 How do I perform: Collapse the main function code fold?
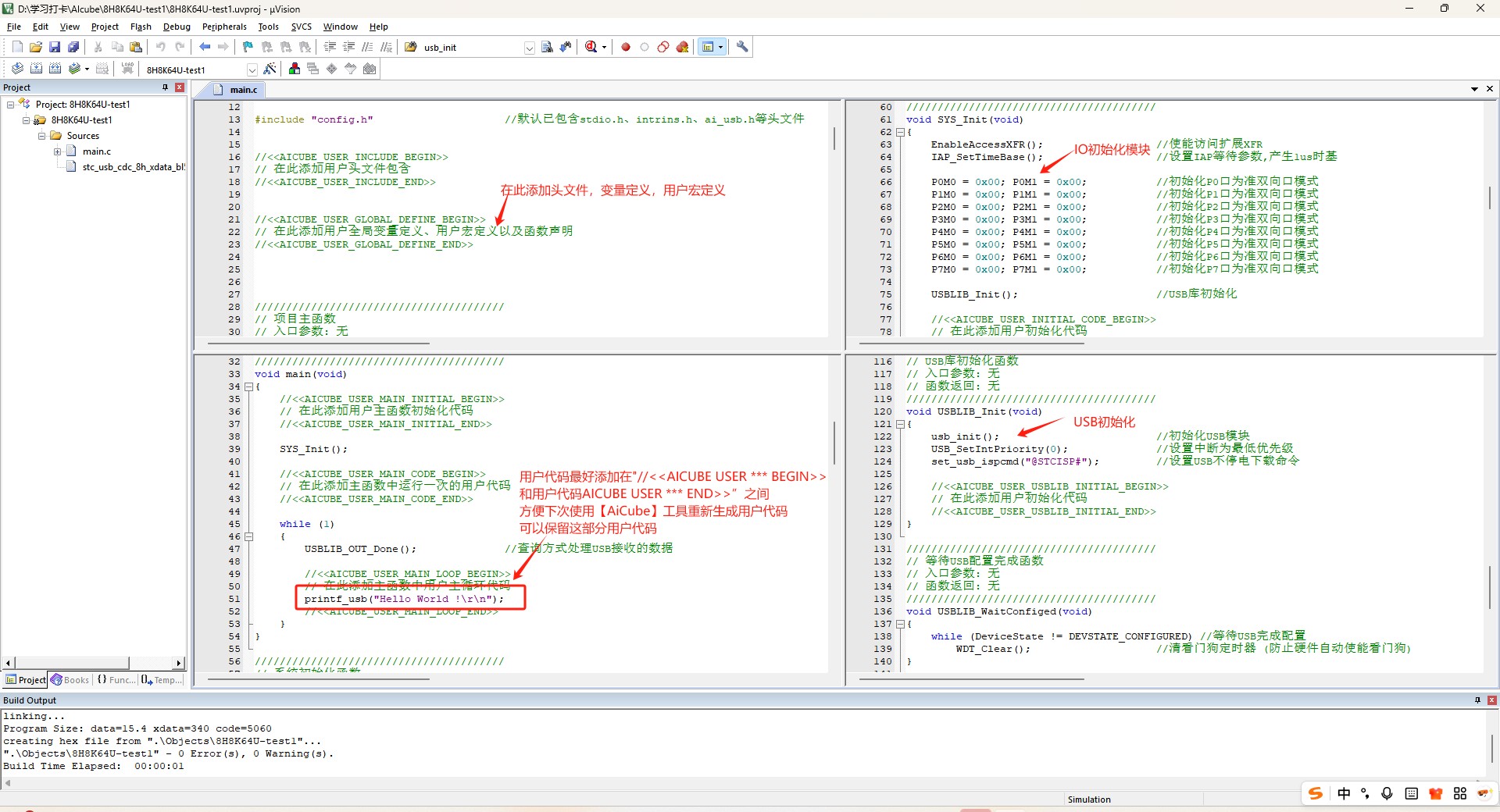248,386
